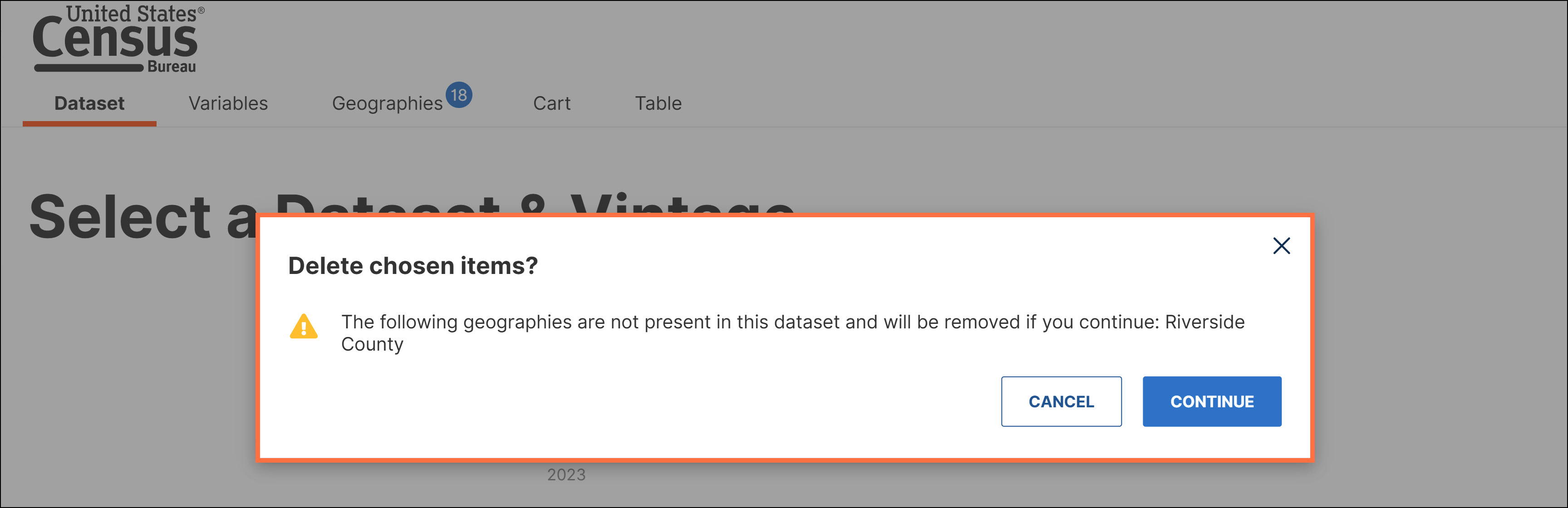Viewport: 1568px width, 508px height.
Task: Close the delete dialog with X
Action: click(x=1281, y=246)
